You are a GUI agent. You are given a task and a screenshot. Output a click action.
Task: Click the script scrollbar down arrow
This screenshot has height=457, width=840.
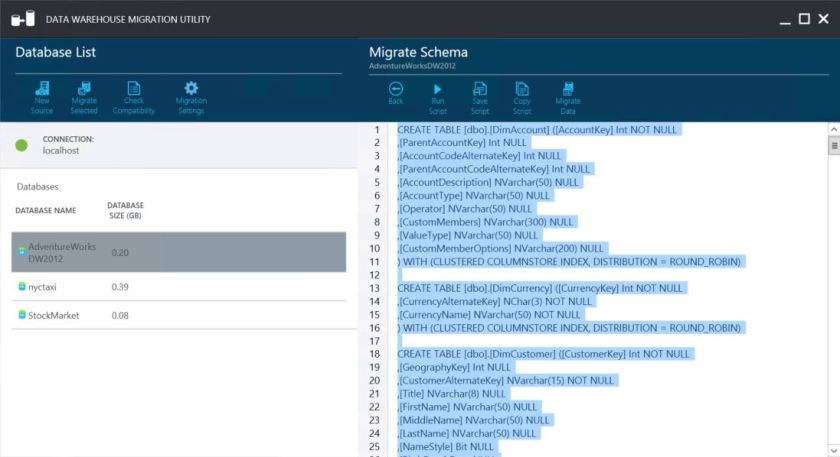(834, 450)
